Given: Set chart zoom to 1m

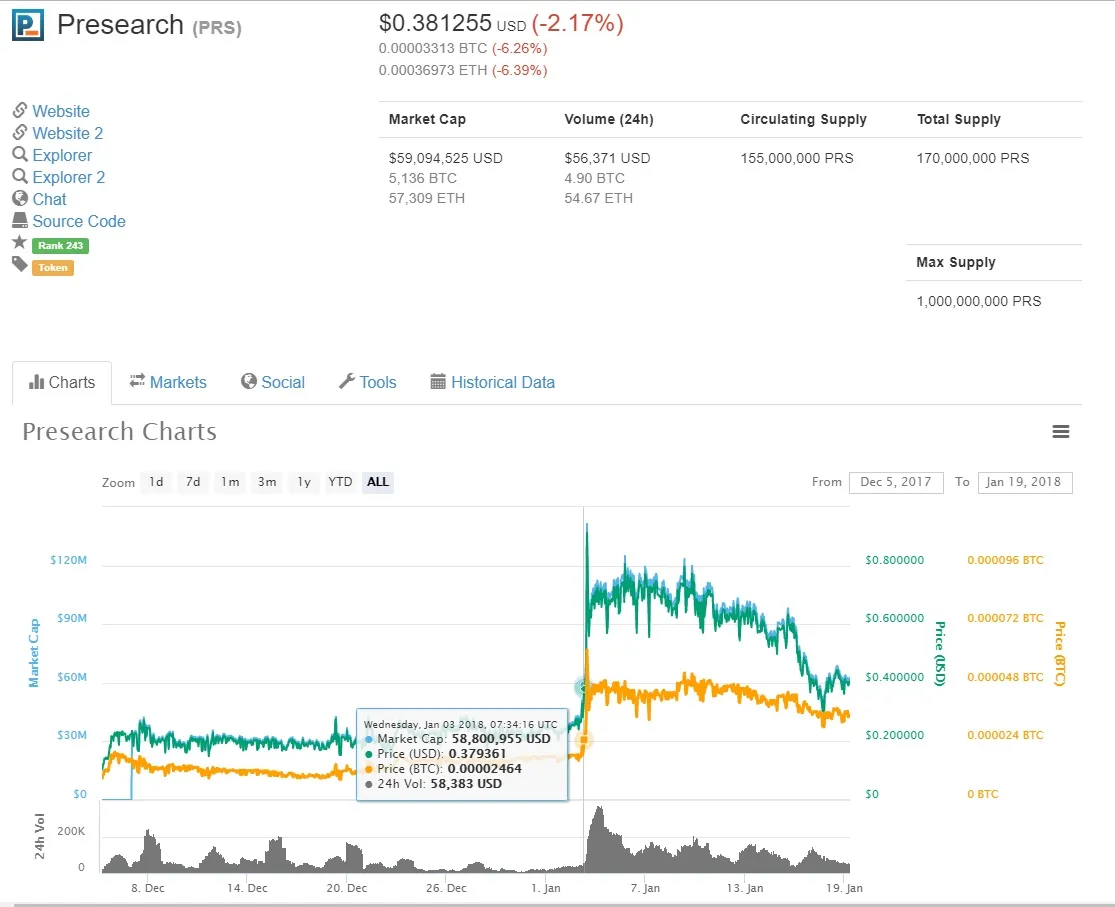Looking at the screenshot, I should click(230, 482).
